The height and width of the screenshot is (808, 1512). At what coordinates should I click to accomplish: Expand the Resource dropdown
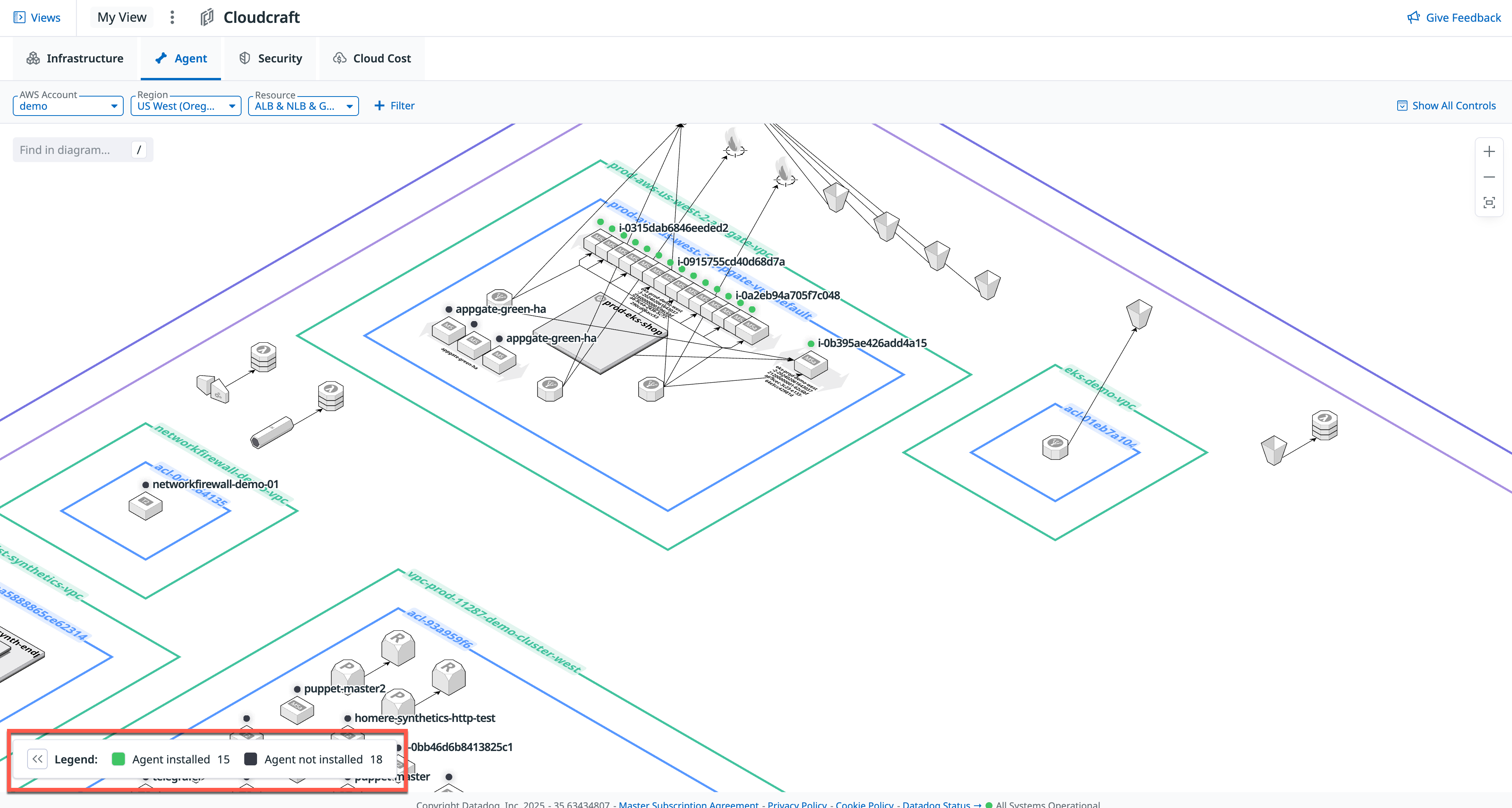tap(304, 105)
